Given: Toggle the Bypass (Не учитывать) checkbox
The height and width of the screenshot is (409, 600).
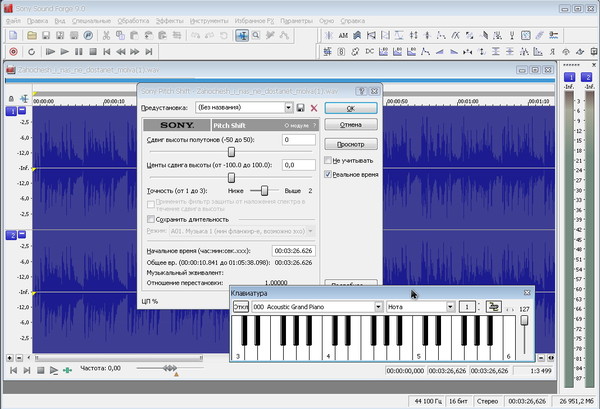Looking at the screenshot, I should click(328, 160).
